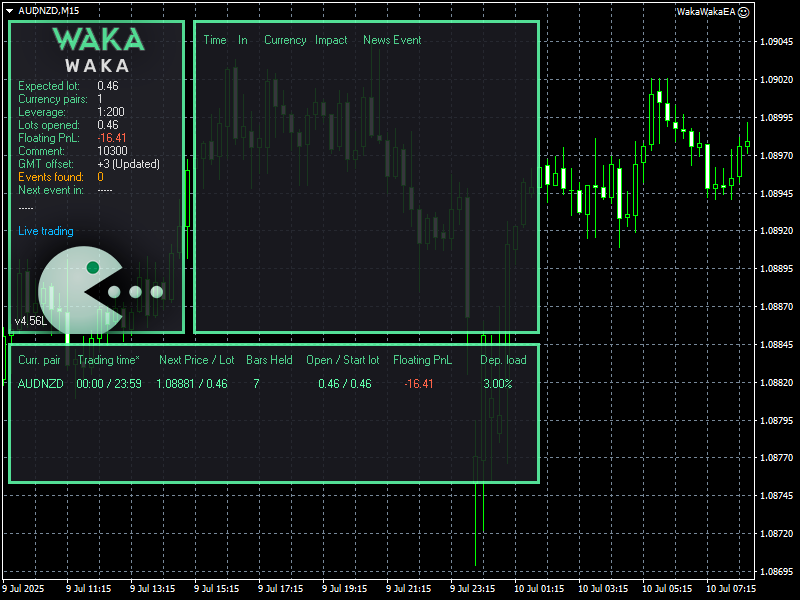Click the green WAKA logo
The image size is (800, 600).
click(x=98, y=40)
